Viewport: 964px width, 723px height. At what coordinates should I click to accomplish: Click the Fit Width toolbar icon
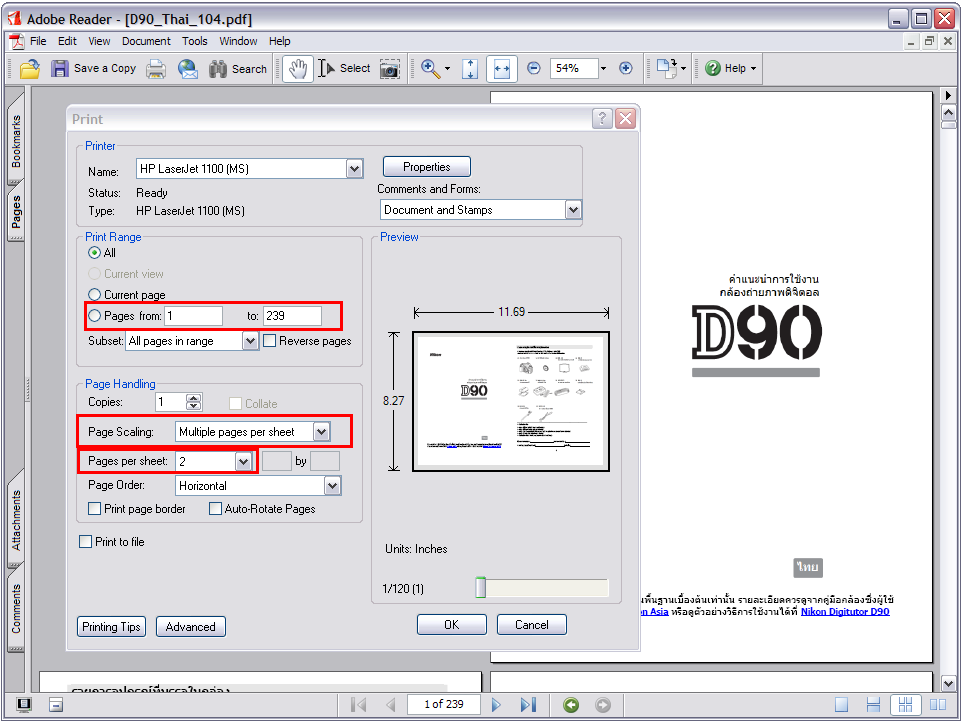click(x=502, y=69)
